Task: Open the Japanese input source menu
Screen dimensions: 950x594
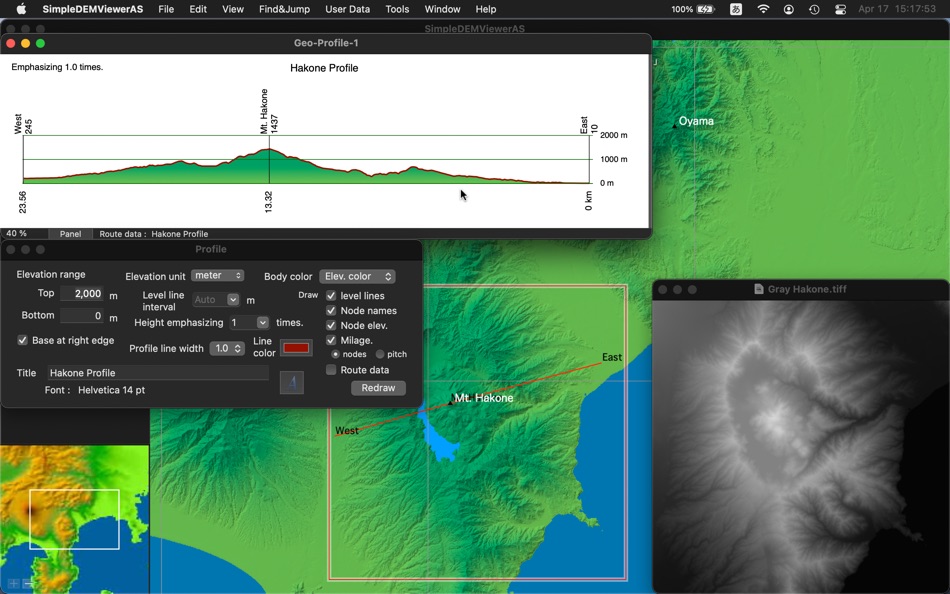Action: 736,9
